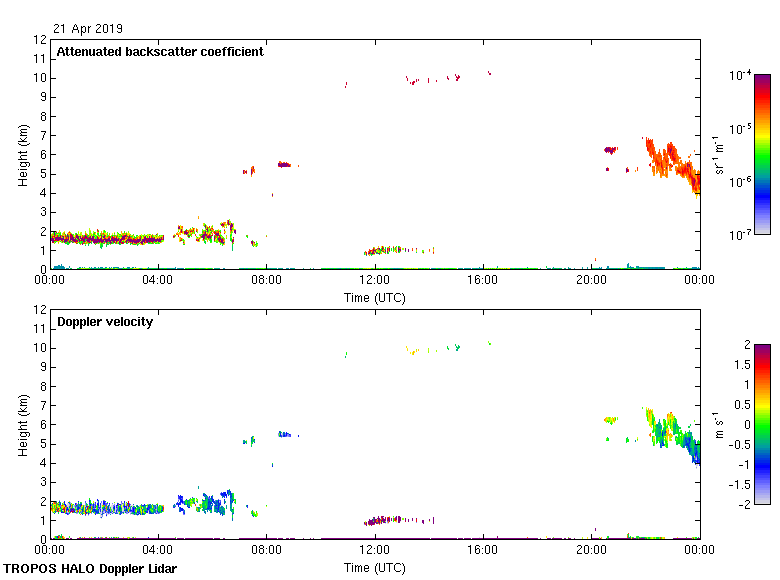Click Time (UTC) label below Doppler plot
The height and width of the screenshot is (580, 780).
click(375, 568)
